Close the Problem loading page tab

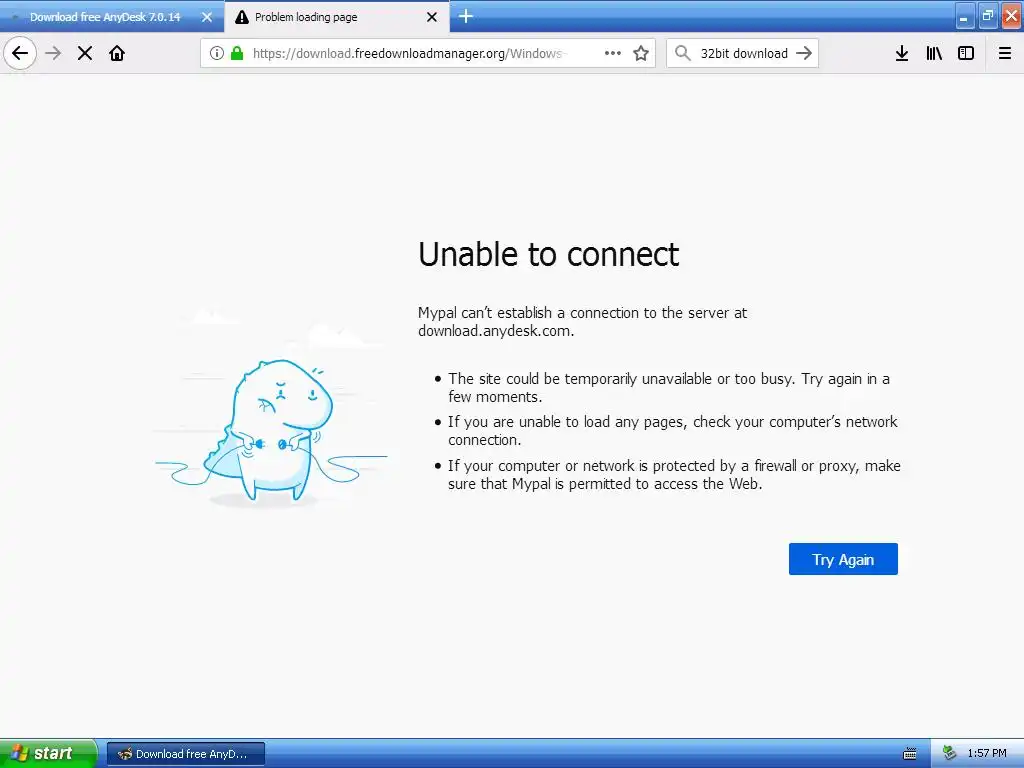(x=432, y=17)
